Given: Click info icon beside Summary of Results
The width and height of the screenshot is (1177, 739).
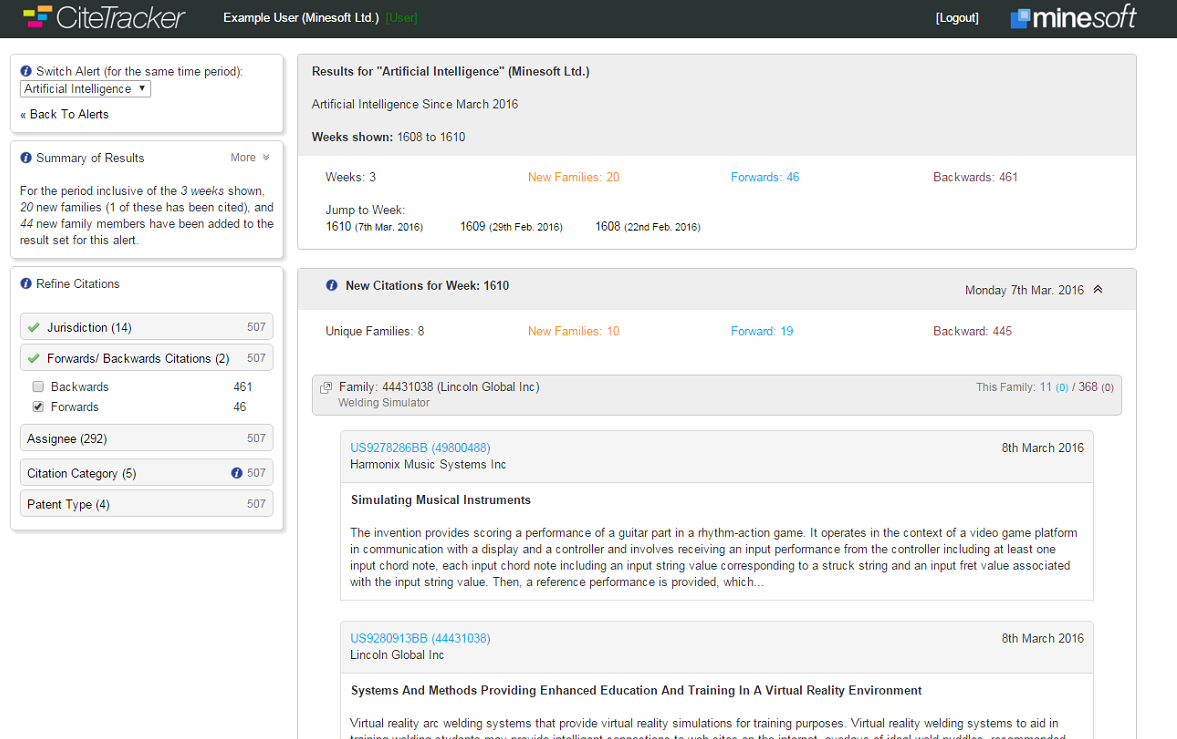Looking at the screenshot, I should tap(26, 158).
